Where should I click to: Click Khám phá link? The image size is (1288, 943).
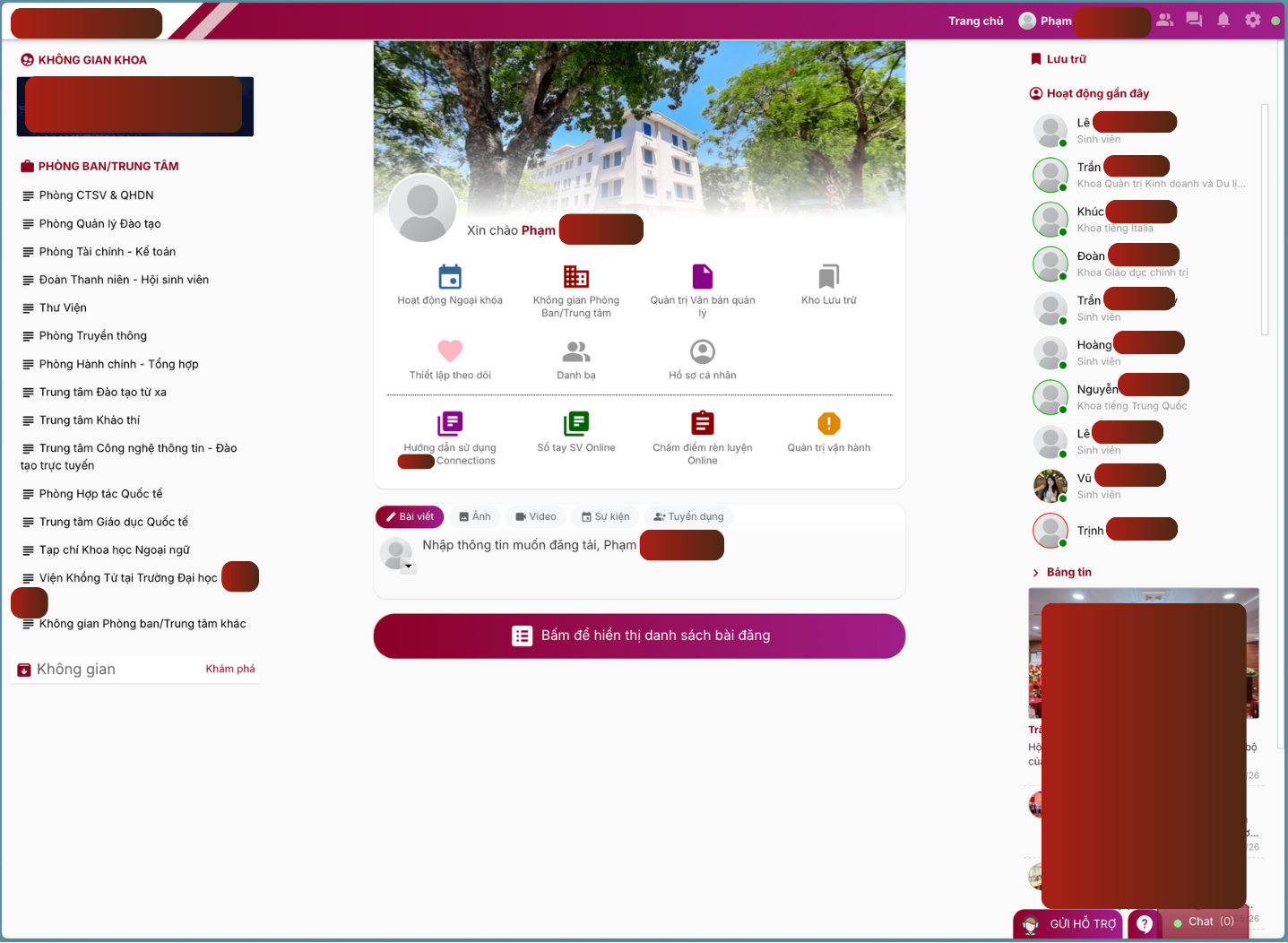pos(230,669)
